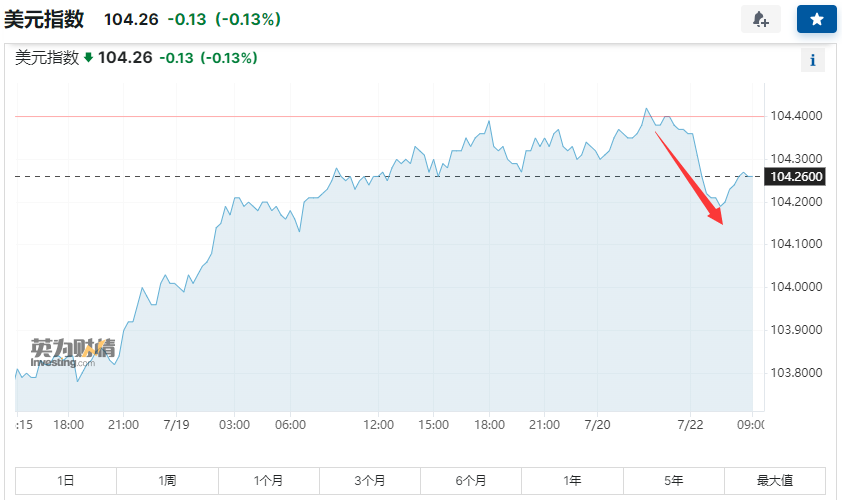Screen dimensions: 842x500
Task: Click the add alert bell icon
Action: point(760,19)
